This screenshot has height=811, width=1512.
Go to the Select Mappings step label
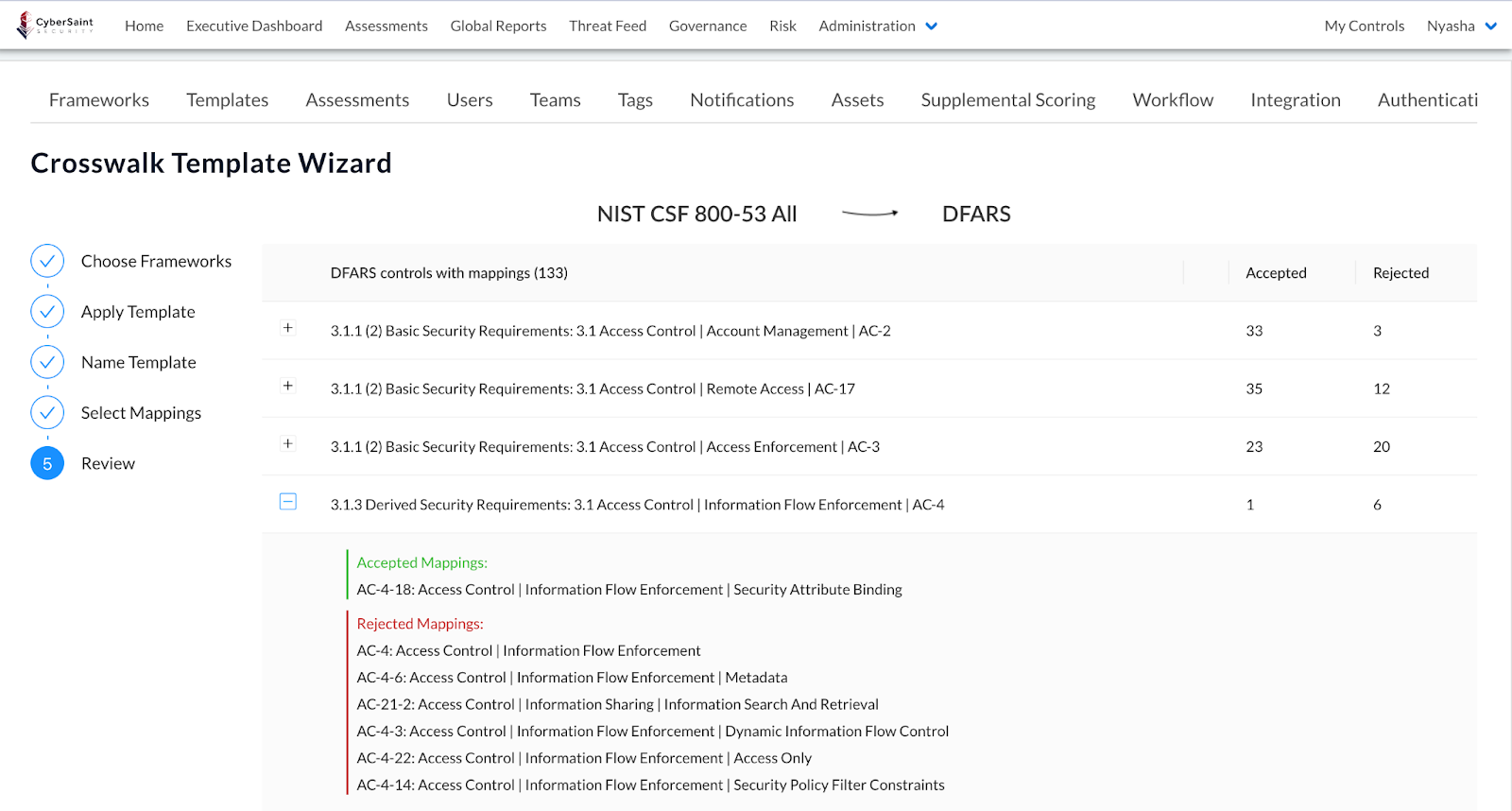tap(141, 413)
